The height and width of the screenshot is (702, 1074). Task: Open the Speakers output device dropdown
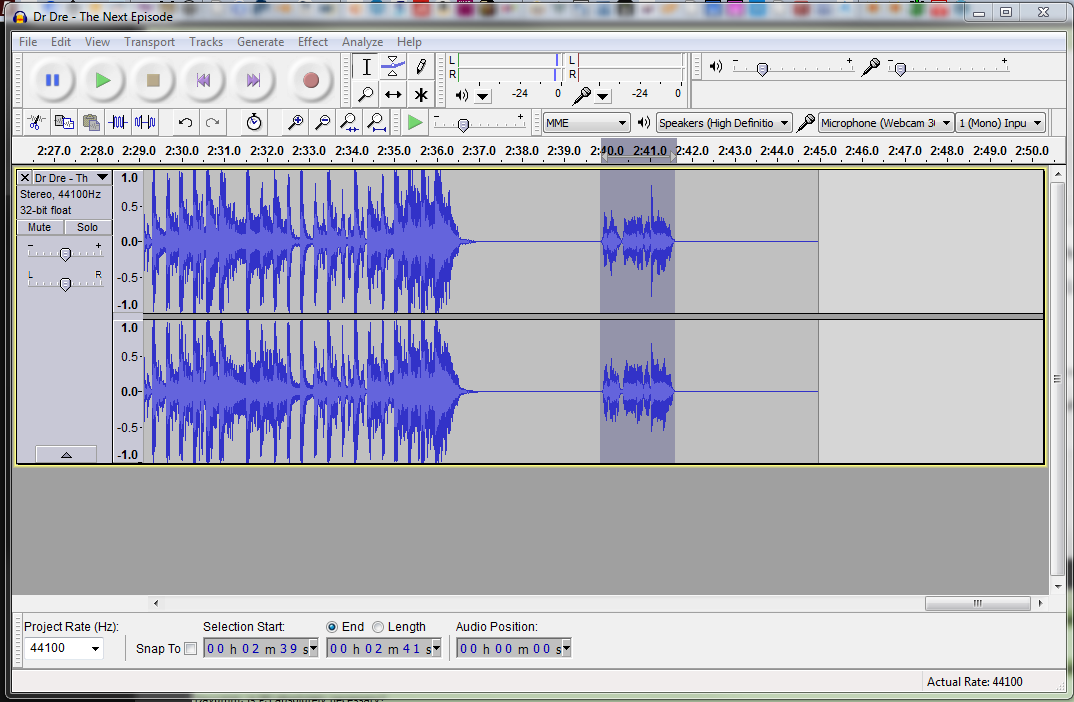[724, 123]
